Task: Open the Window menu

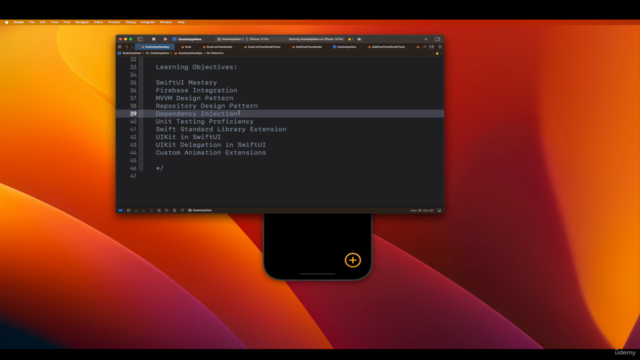Action: pos(166,22)
